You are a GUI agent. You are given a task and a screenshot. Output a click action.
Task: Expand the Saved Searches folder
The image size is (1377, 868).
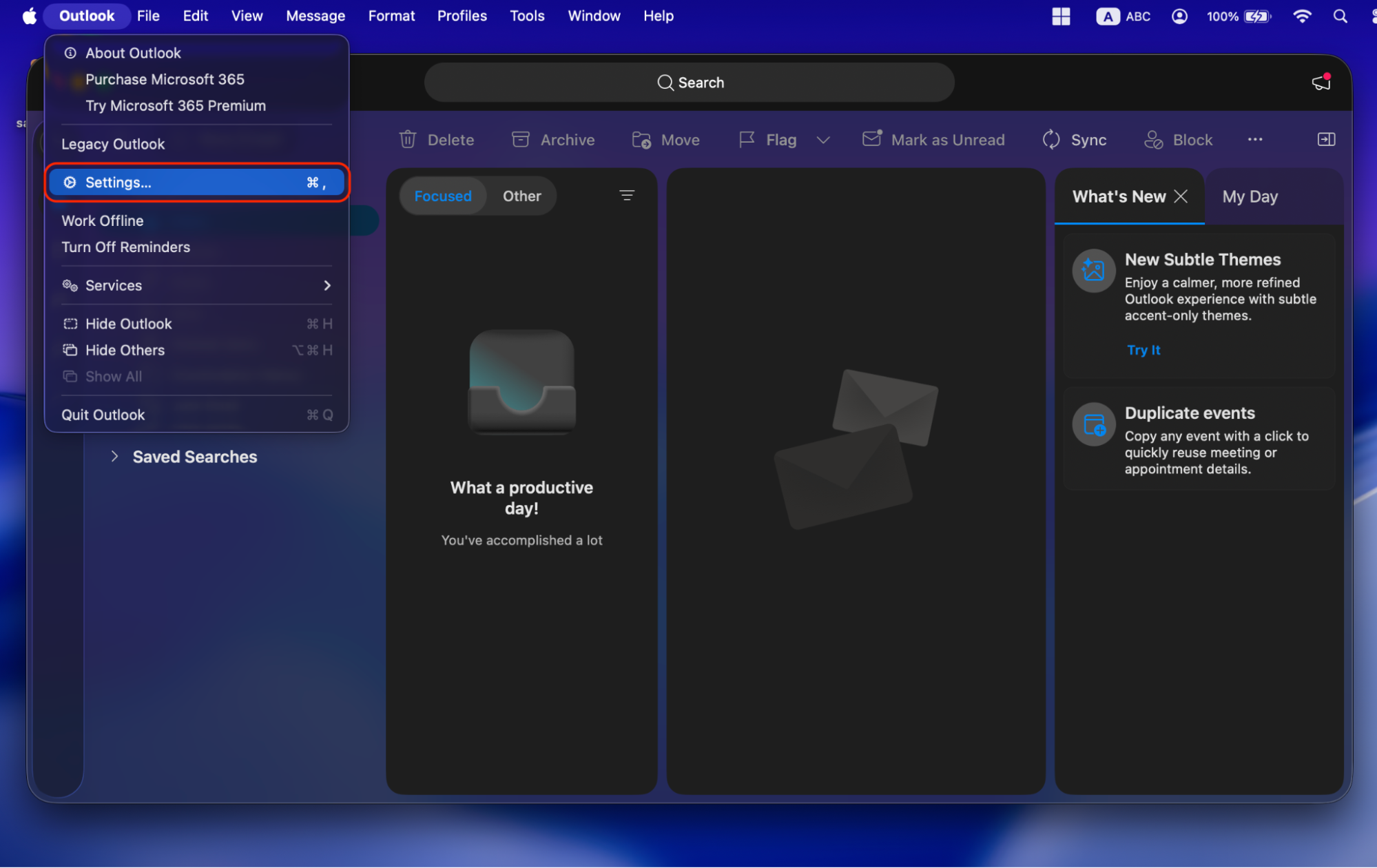114,456
